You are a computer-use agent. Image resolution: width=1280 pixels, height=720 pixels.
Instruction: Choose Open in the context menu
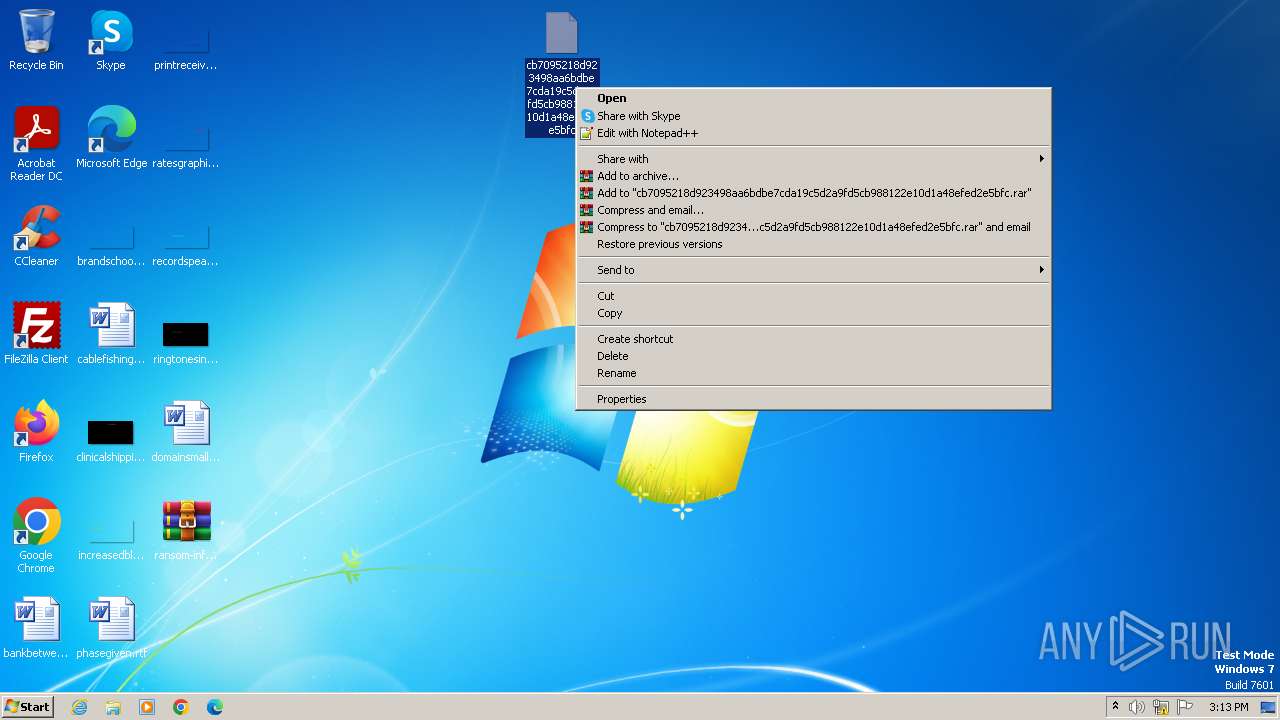click(814, 98)
